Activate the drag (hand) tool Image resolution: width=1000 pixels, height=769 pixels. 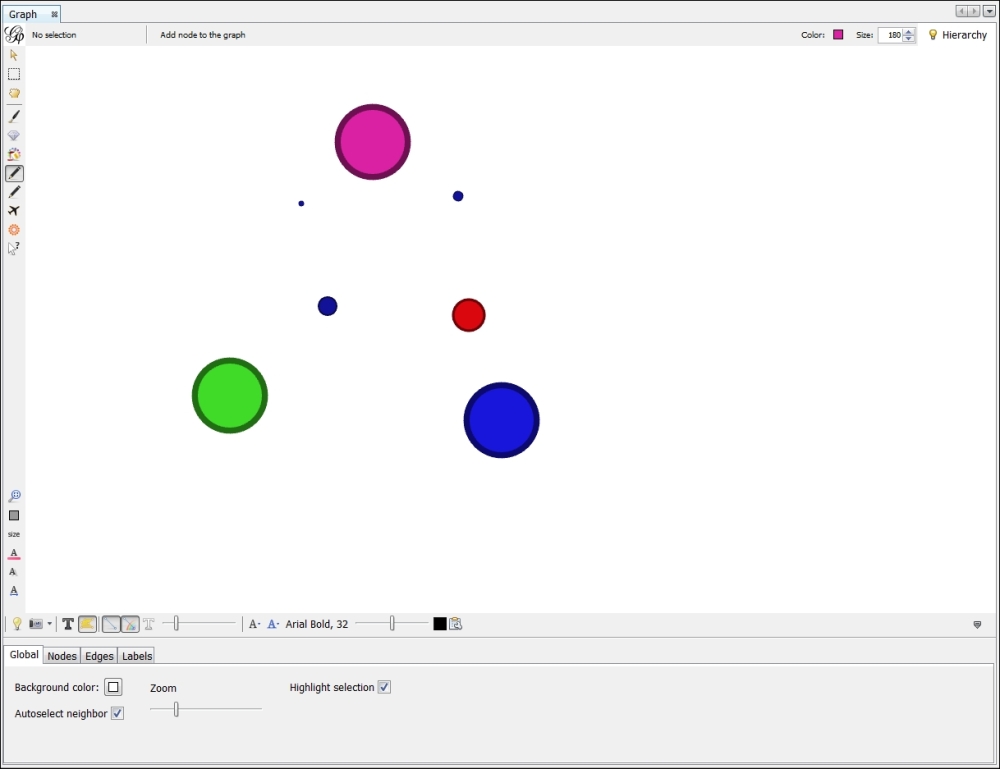click(14, 93)
